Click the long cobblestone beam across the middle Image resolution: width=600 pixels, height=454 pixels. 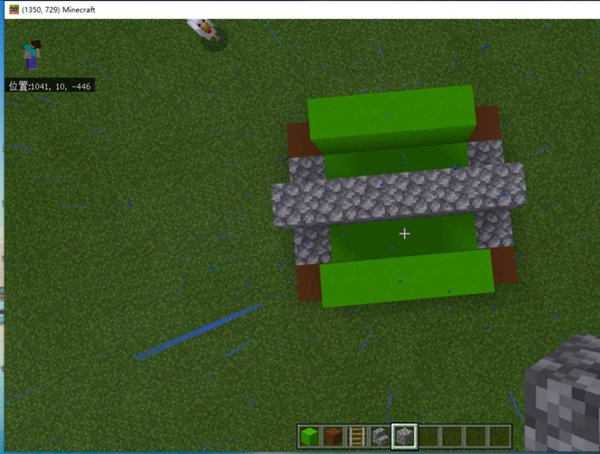(400, 195)
